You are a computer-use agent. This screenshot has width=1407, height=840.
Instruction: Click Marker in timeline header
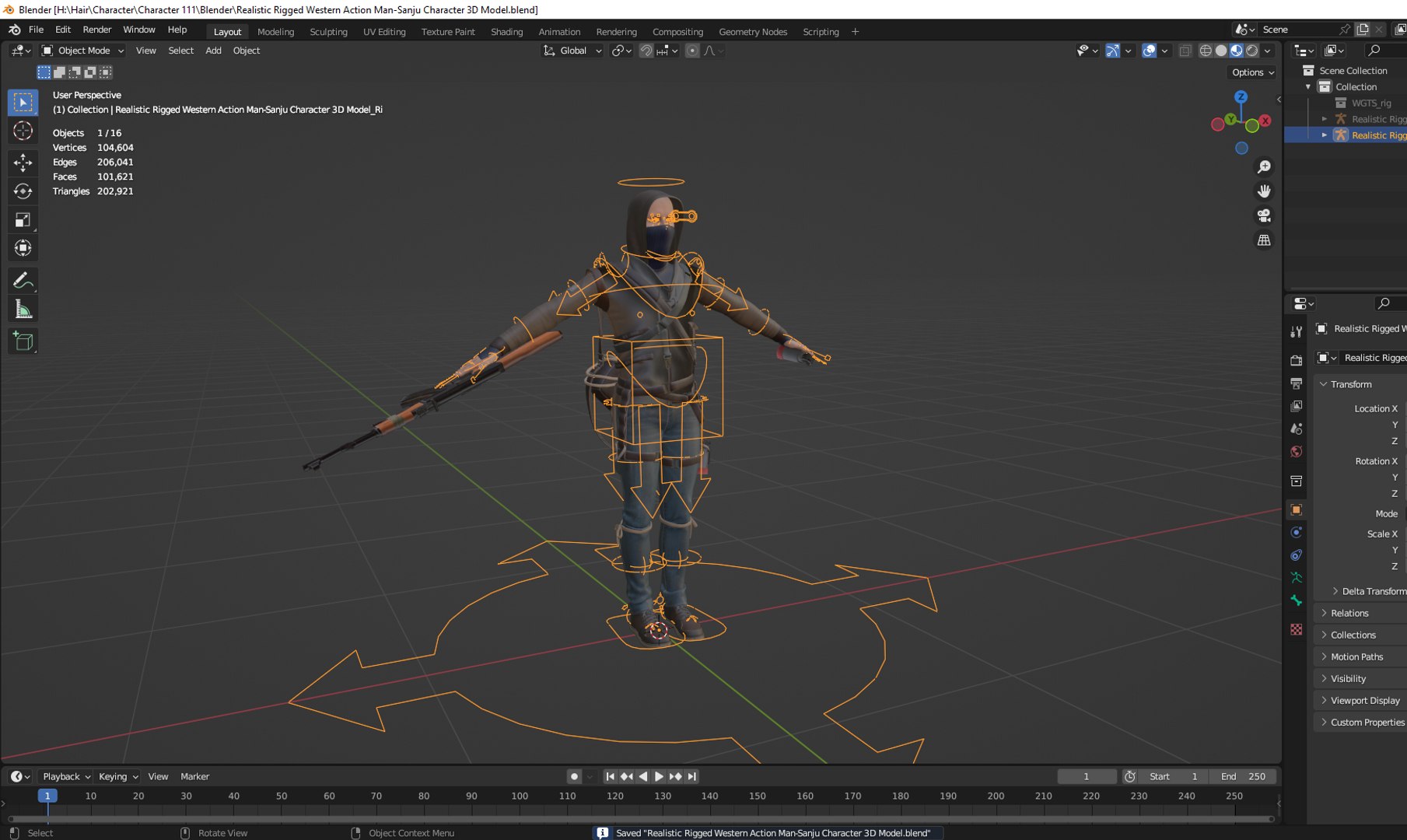[x=194, y=776]
